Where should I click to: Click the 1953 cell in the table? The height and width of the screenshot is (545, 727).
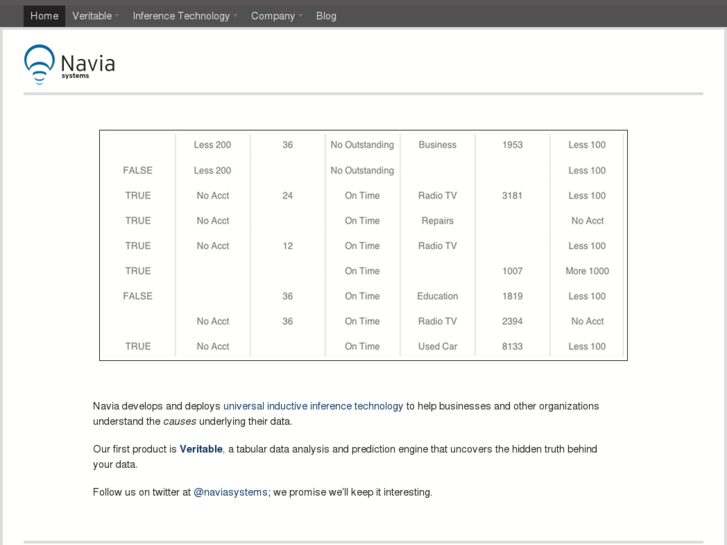click(512, 145)
